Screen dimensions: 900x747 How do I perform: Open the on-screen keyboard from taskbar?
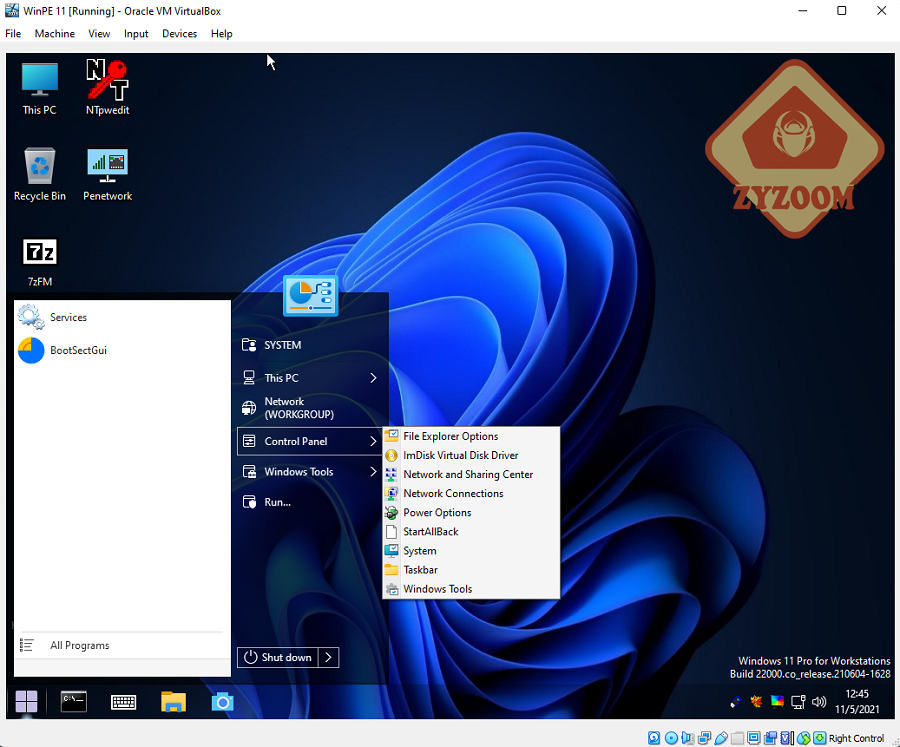[123, 702]
